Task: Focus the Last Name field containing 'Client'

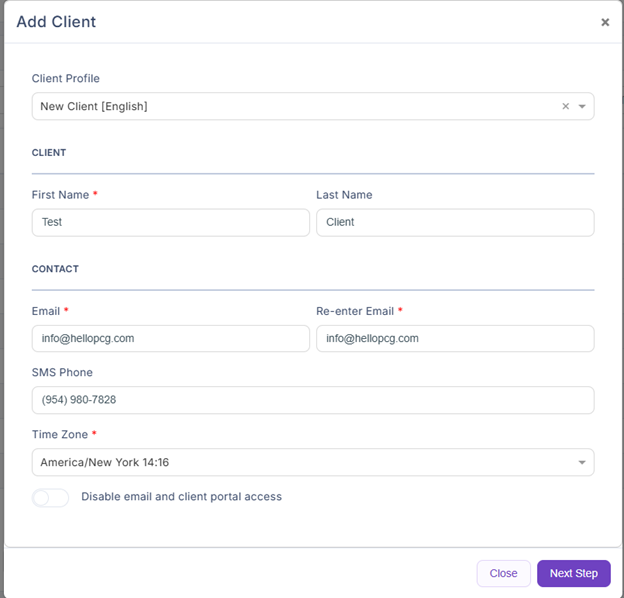Action: [455, 222]
